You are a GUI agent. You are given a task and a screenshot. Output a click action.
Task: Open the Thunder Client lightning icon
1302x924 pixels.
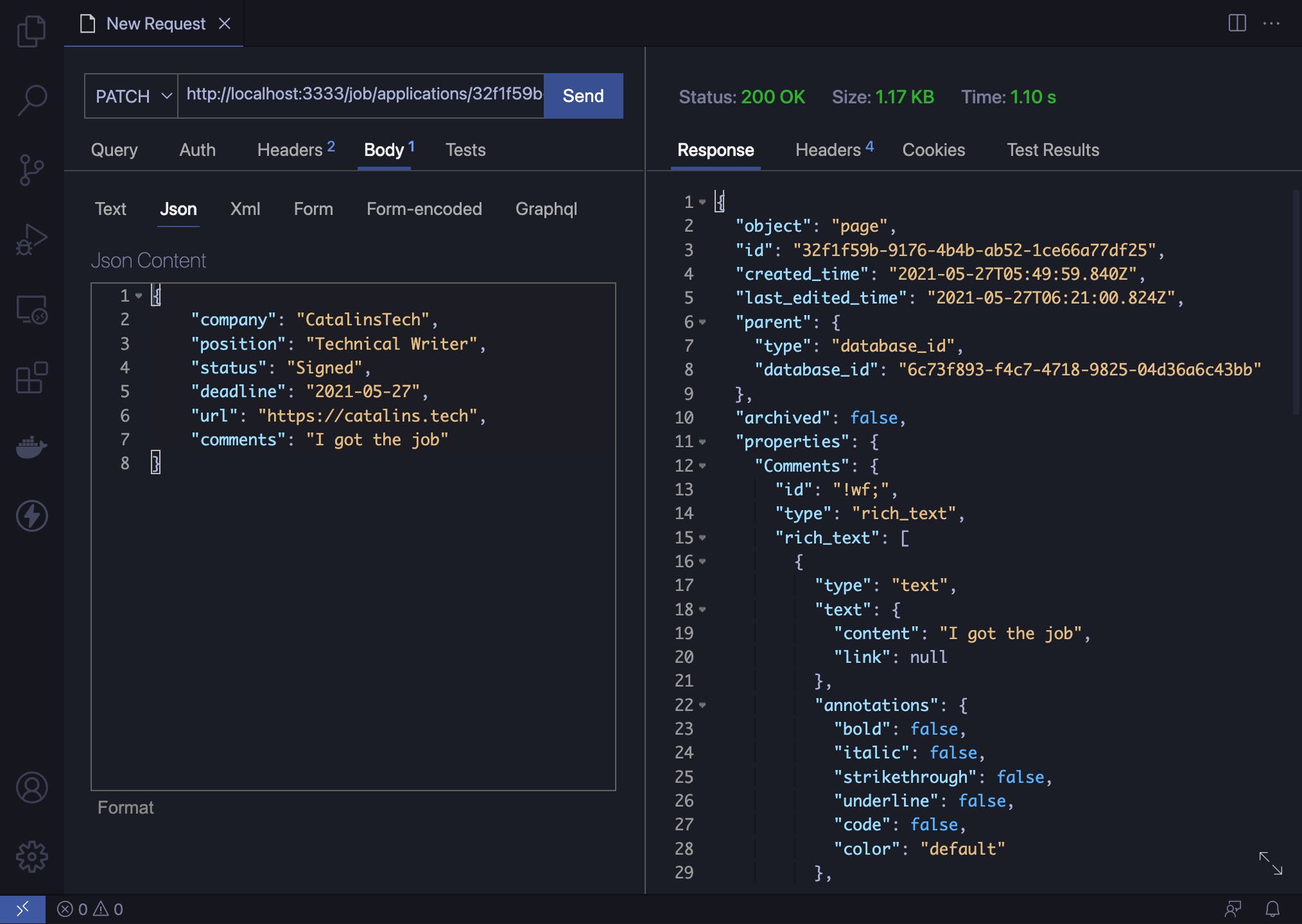coord(31,516)
